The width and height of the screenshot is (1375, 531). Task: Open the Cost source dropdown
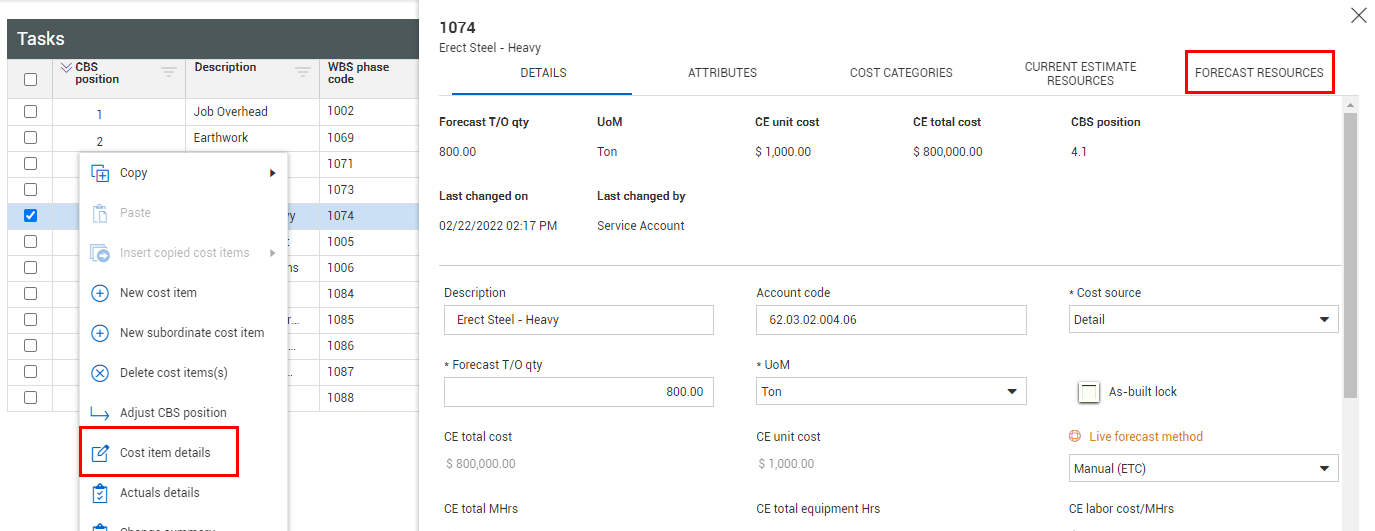pos(1204,320)
